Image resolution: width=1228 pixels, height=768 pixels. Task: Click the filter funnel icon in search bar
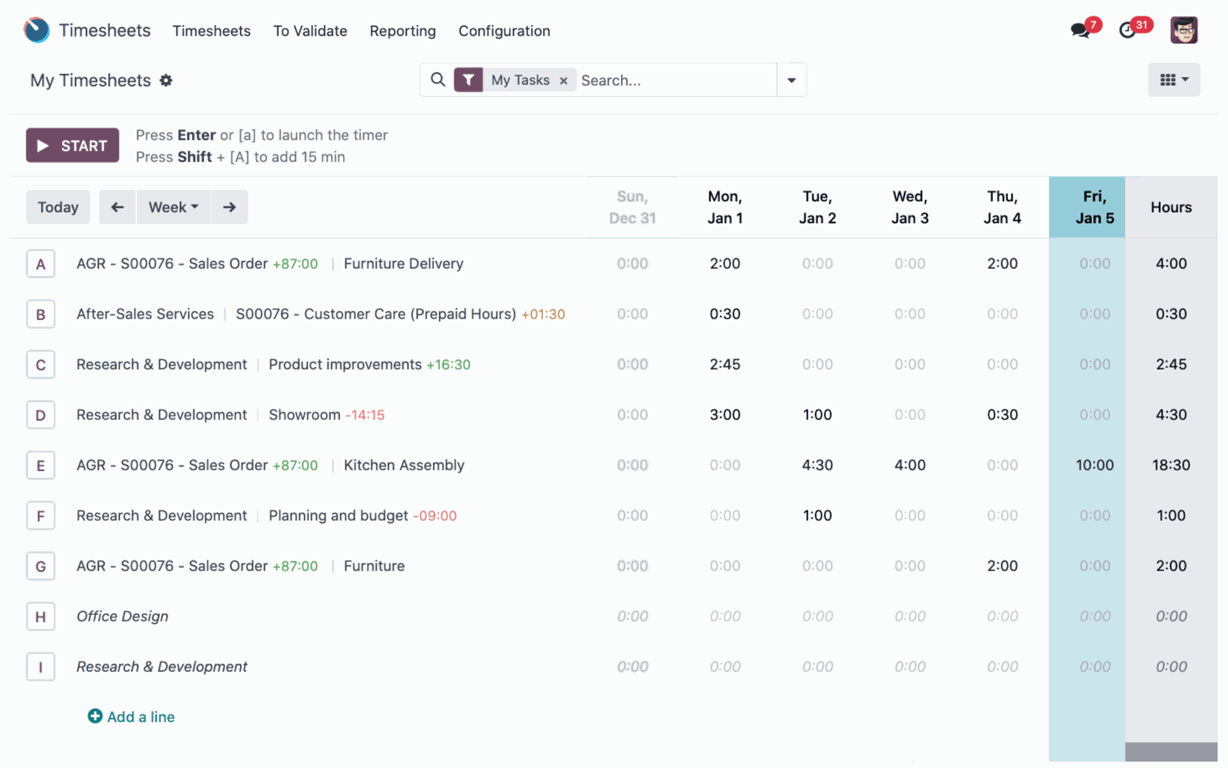click(x=468, y=79)
